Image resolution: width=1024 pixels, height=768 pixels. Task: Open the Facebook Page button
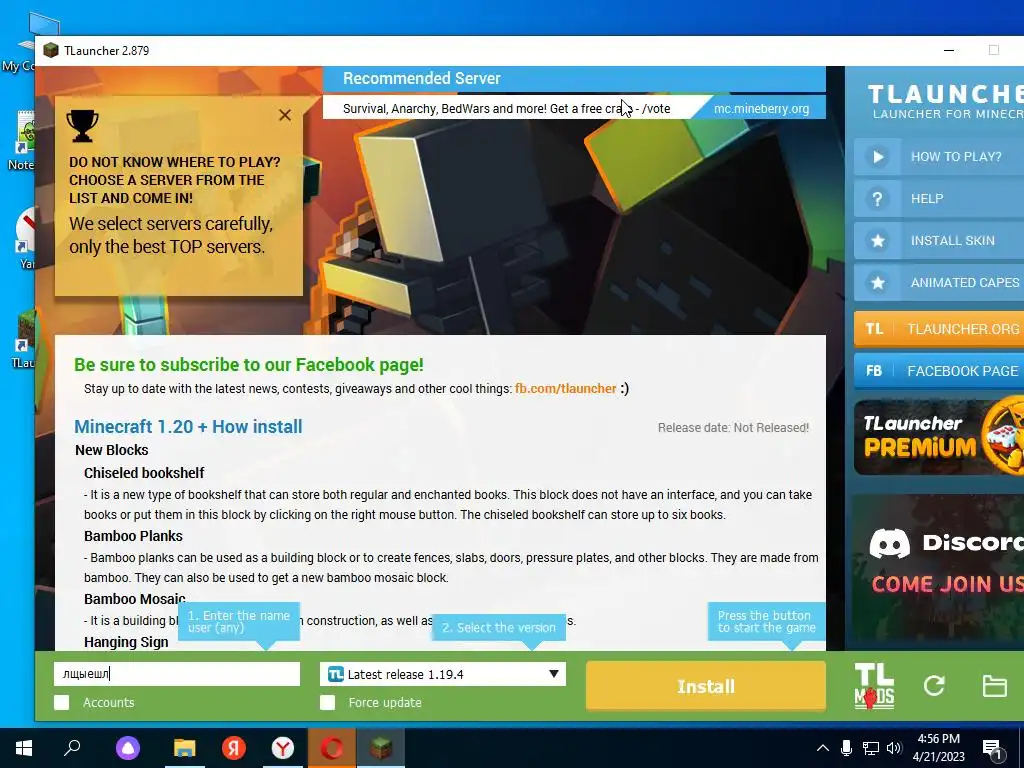coord(939,371)
